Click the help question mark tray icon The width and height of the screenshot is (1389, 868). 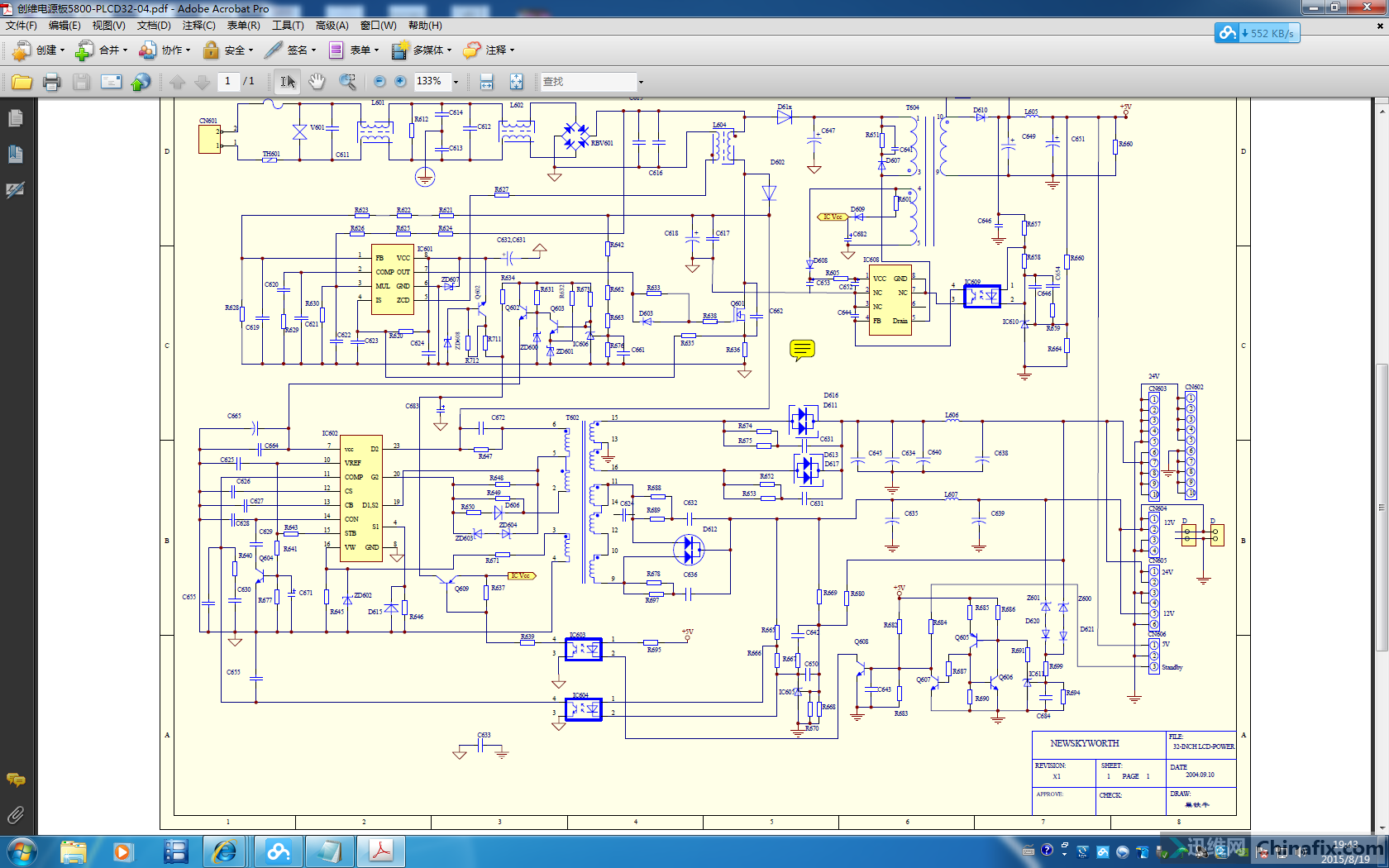coord(1047,850)
